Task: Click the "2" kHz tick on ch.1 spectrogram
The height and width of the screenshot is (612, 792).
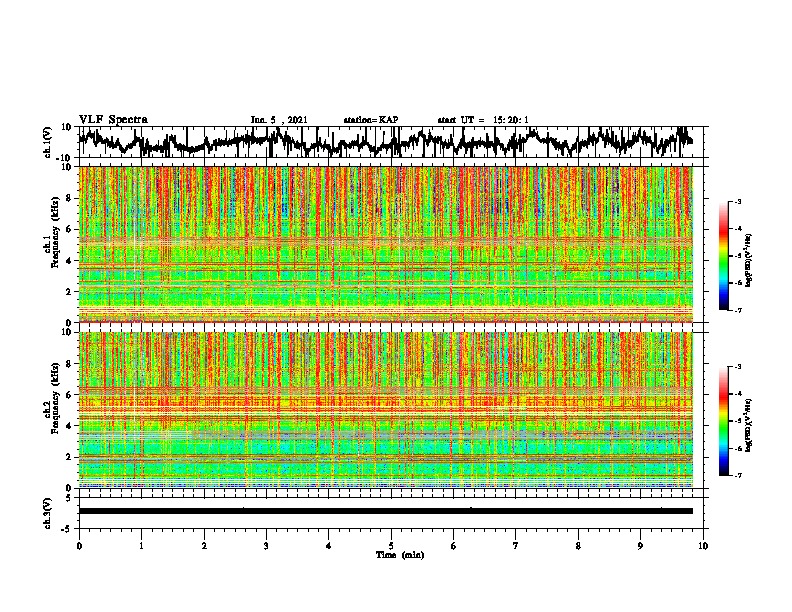Action: tap(69, 292)
